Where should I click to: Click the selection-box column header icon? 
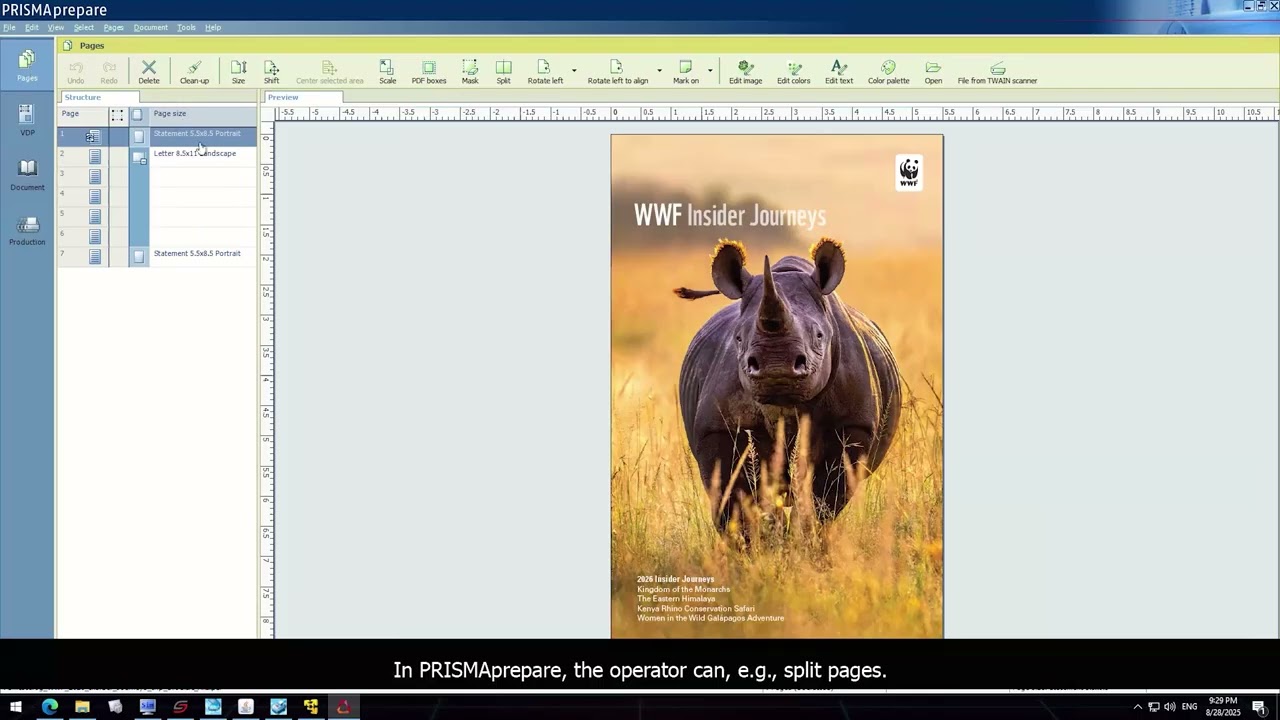[117, 115]
